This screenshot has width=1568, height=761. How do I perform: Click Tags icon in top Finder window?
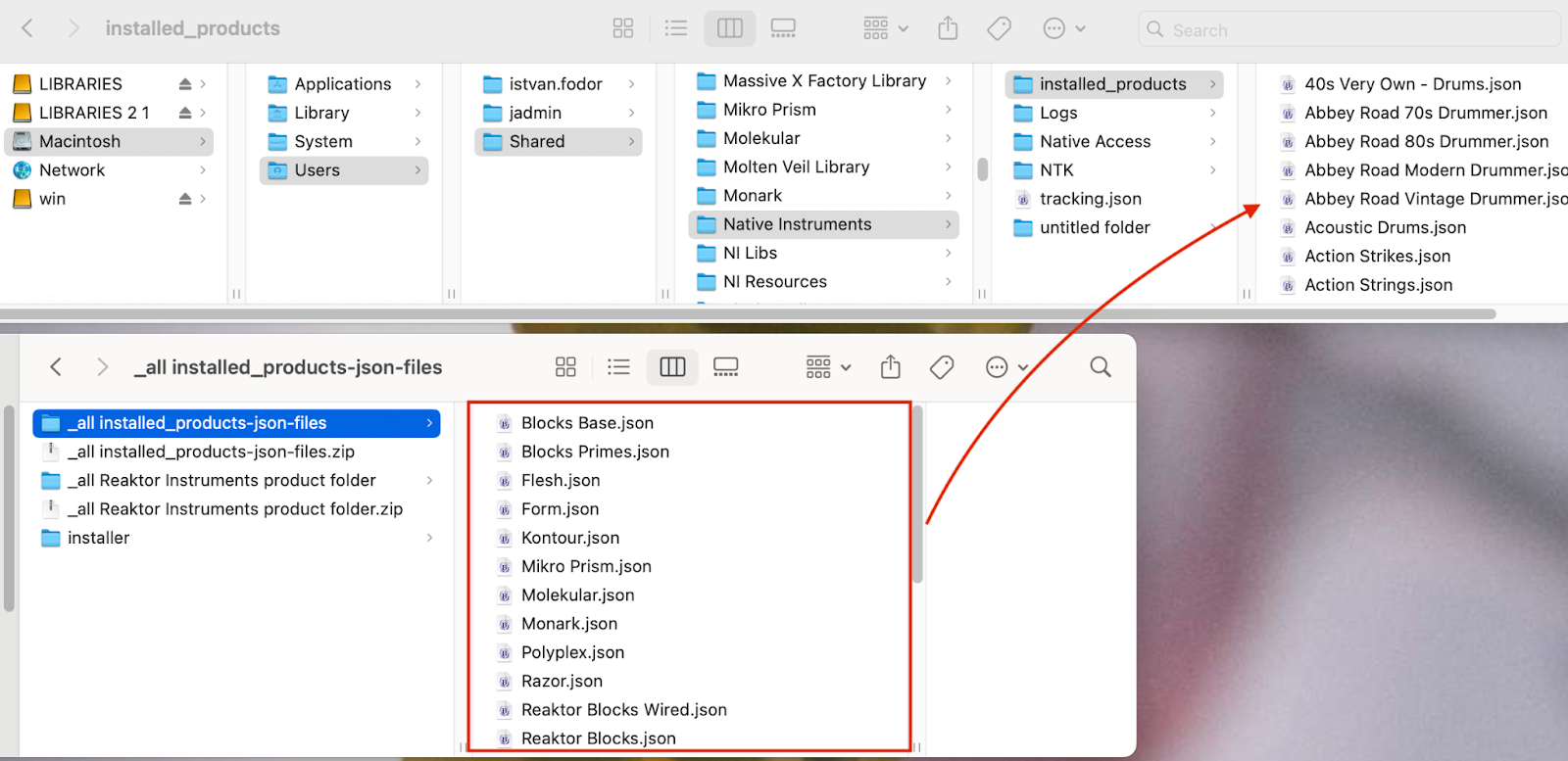point(1000,28)
